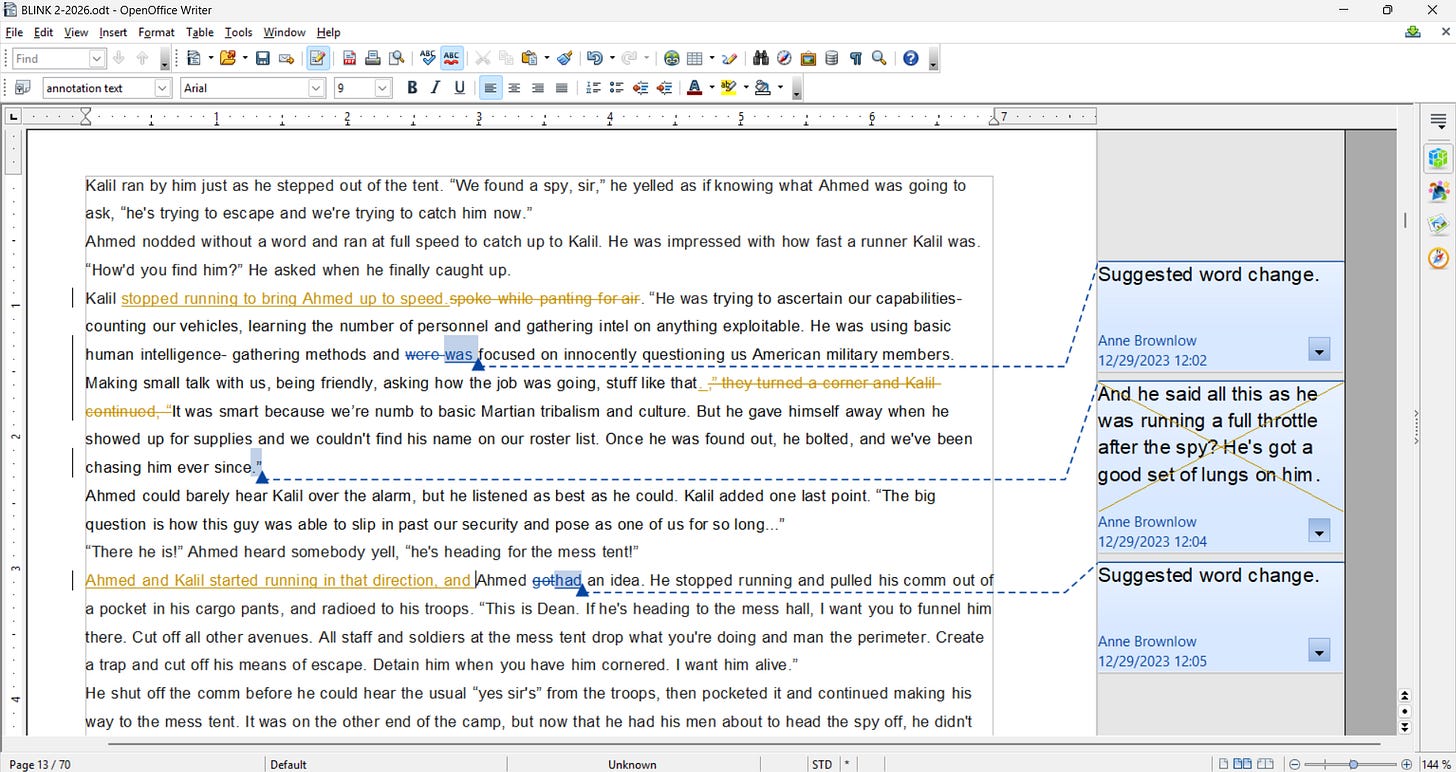The height and width of the screenshot is (772, 1456).
Task: Run the Spelling and Grammar check icon
Action: 428,59
